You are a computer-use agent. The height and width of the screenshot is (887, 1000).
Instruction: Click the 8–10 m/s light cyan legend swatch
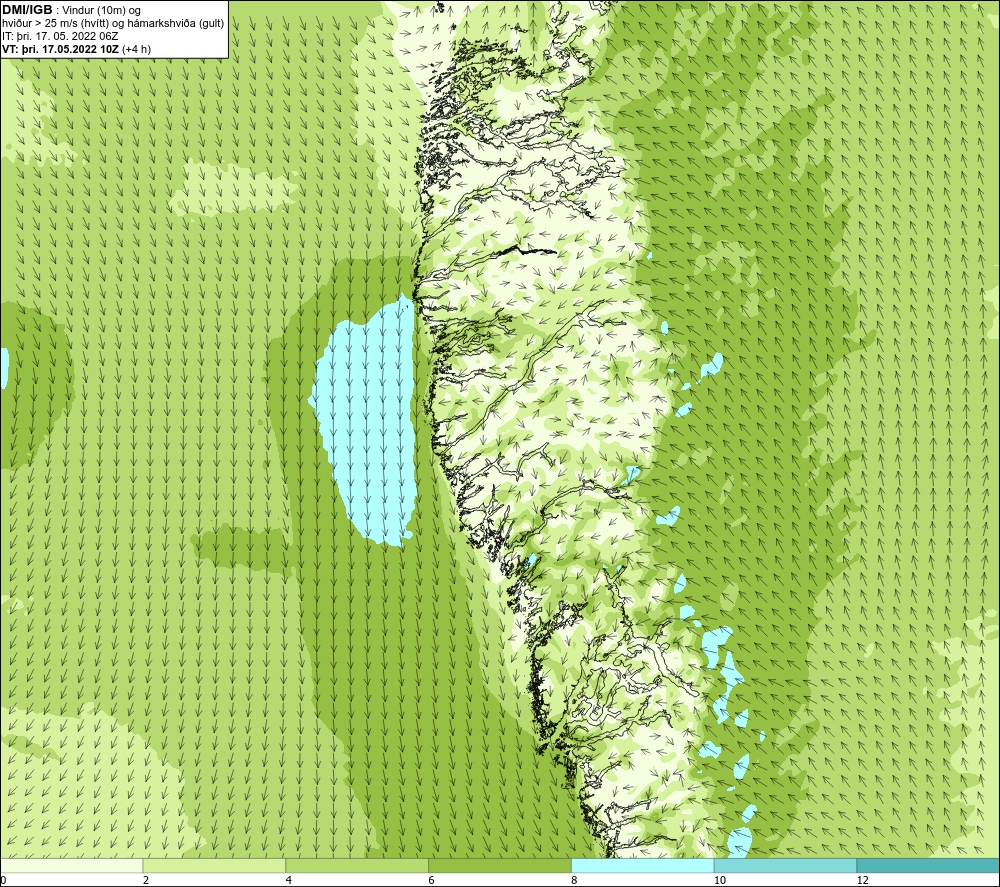point(643,865)
